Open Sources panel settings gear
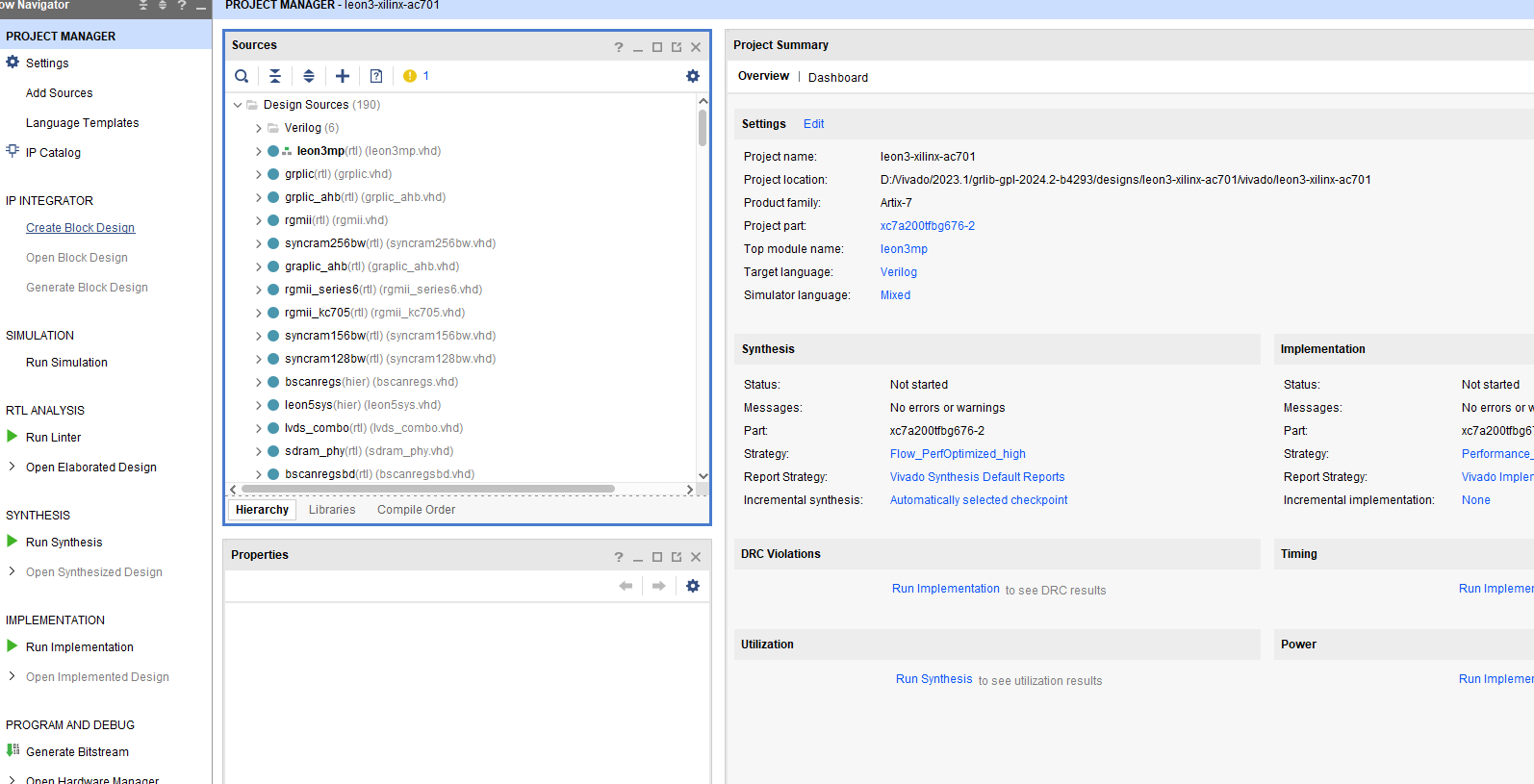Viewport: 1534px width, 784px height. [x=693, y=76]
